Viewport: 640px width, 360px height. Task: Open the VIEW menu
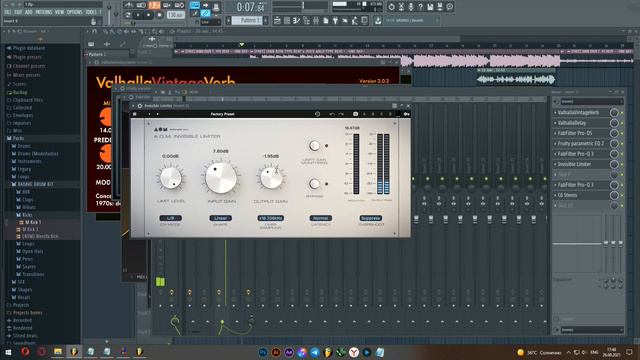click(x=60, y=12)
